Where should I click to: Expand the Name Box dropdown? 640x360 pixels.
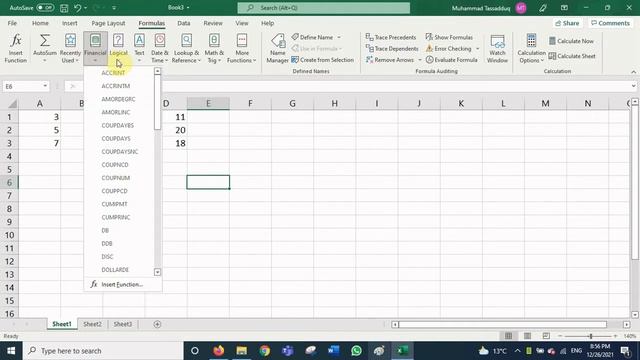[x=45, y=86]
